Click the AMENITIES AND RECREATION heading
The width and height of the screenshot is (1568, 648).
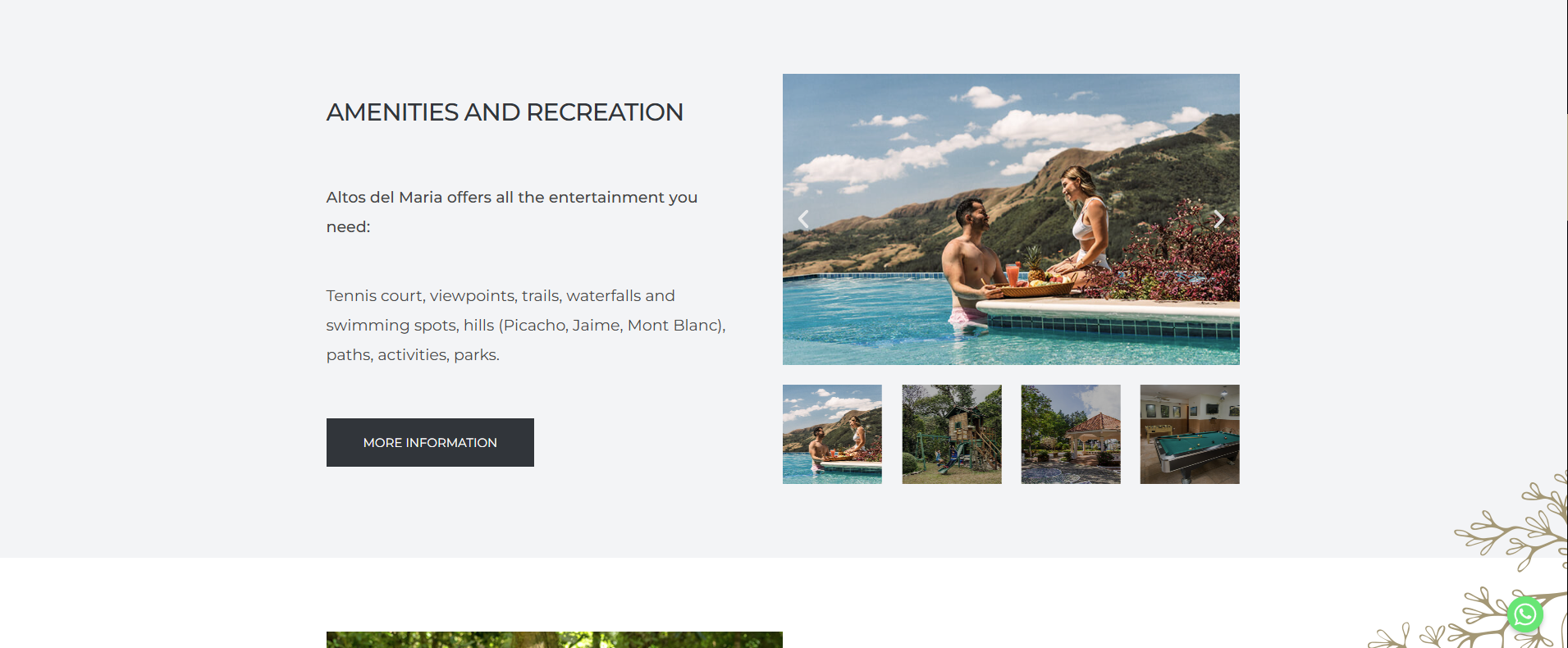coord(505,112)
